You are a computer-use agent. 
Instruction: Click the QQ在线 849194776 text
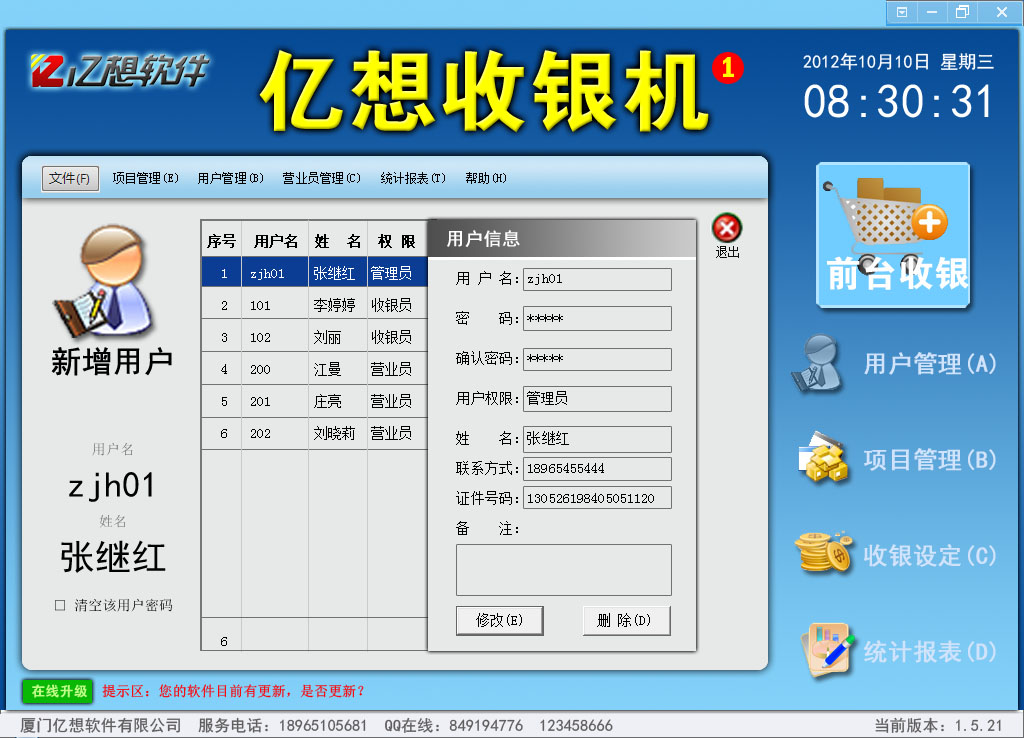tap(453, 726)
